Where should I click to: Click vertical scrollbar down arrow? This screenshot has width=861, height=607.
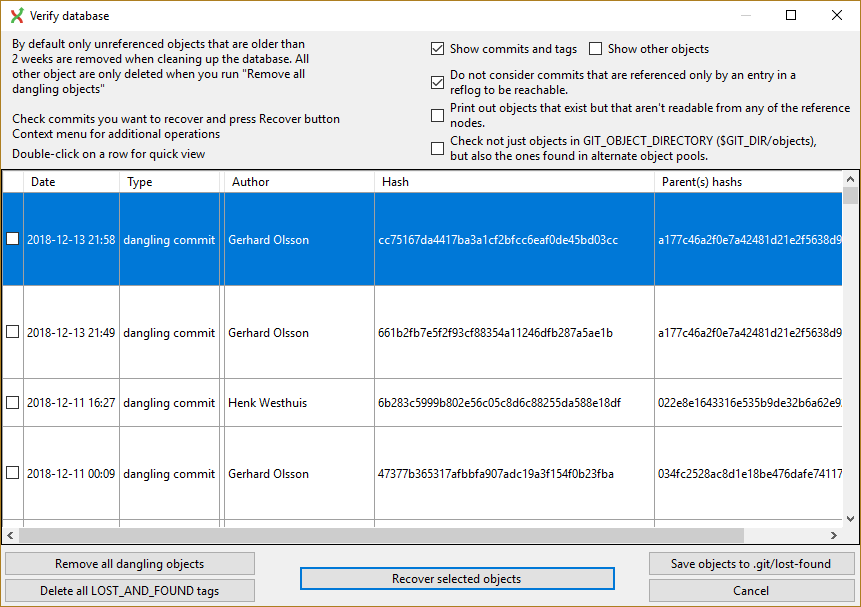850,519
